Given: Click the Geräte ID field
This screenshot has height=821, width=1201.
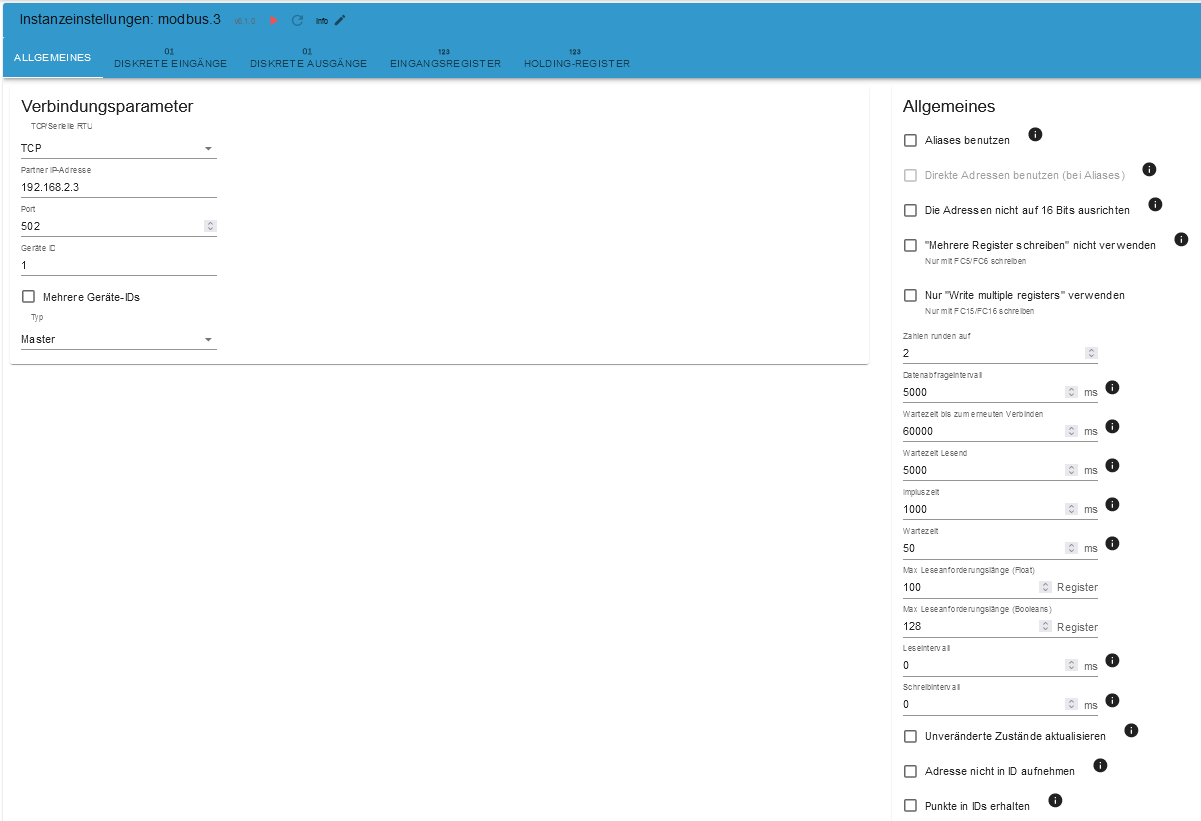Looking at the screenshot, I should (118, 265).
